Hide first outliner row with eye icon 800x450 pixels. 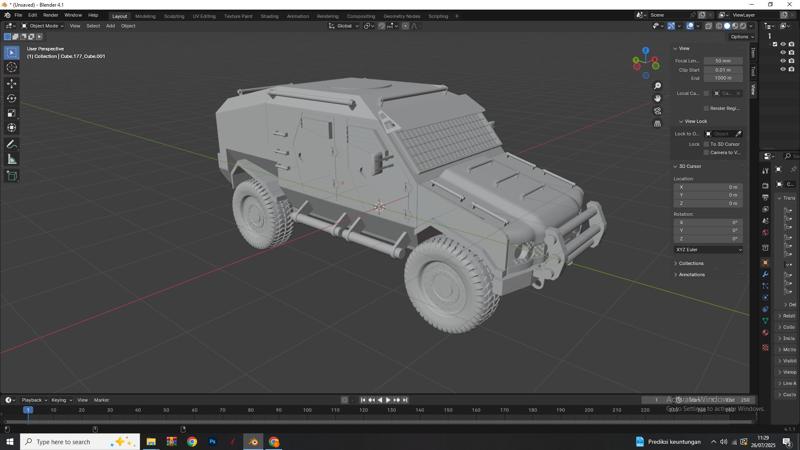click(783, 44)
